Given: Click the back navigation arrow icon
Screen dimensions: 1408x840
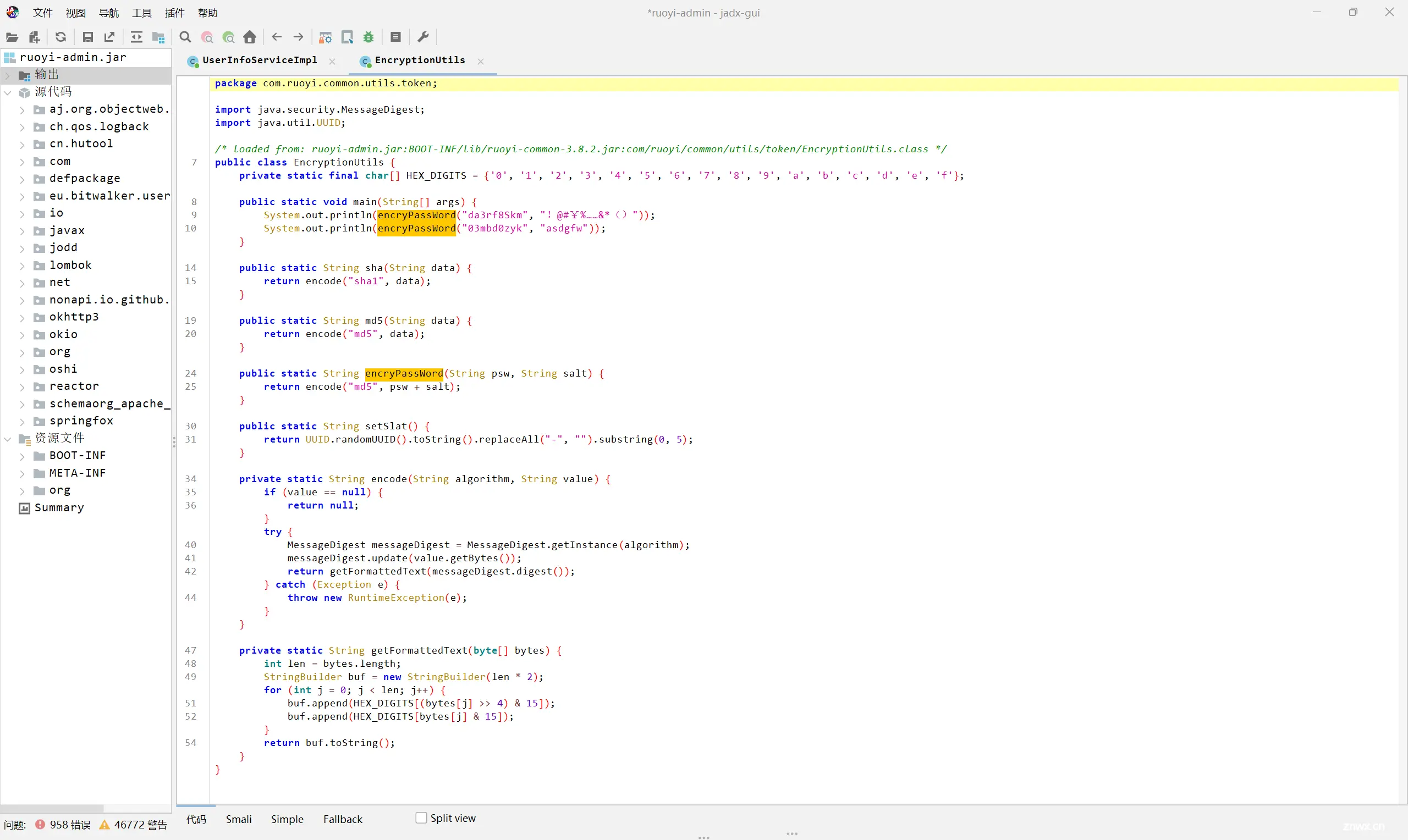Looking at the screenshot, I should 277,37.
